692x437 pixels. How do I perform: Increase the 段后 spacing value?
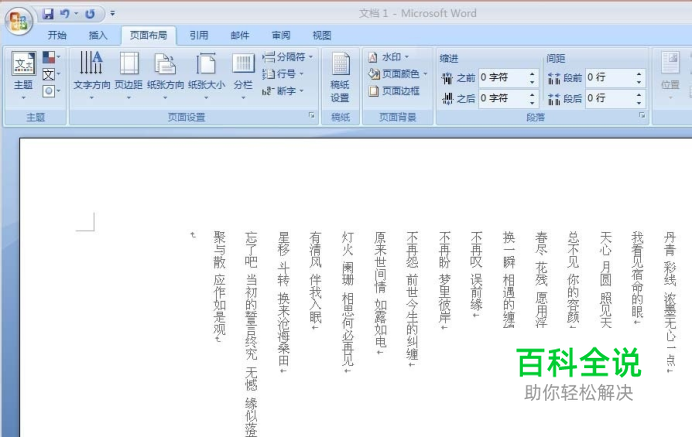639,94
